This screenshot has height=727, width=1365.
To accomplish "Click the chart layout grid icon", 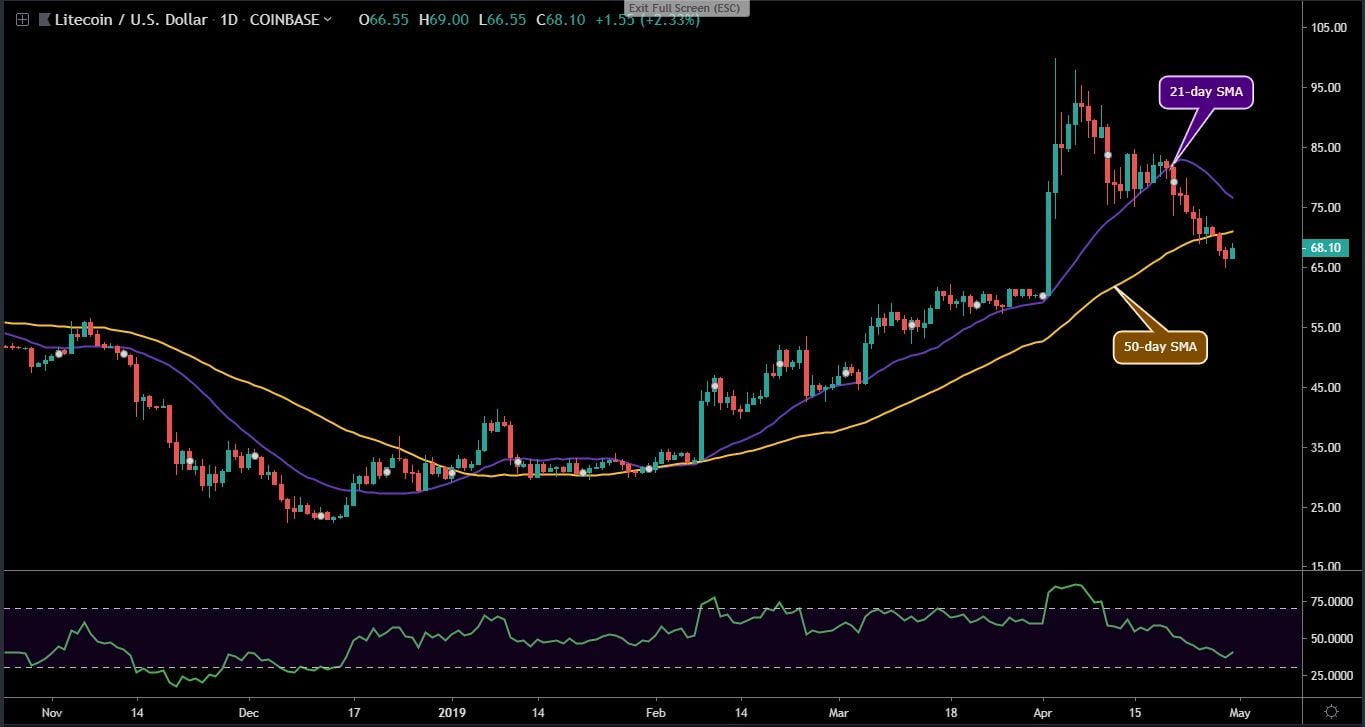I will point(21,19).
